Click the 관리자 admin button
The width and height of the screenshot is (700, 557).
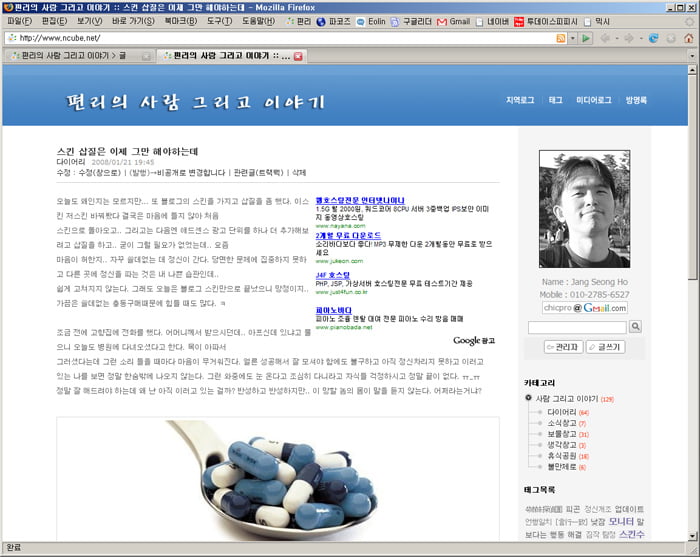tap(562, 346)
